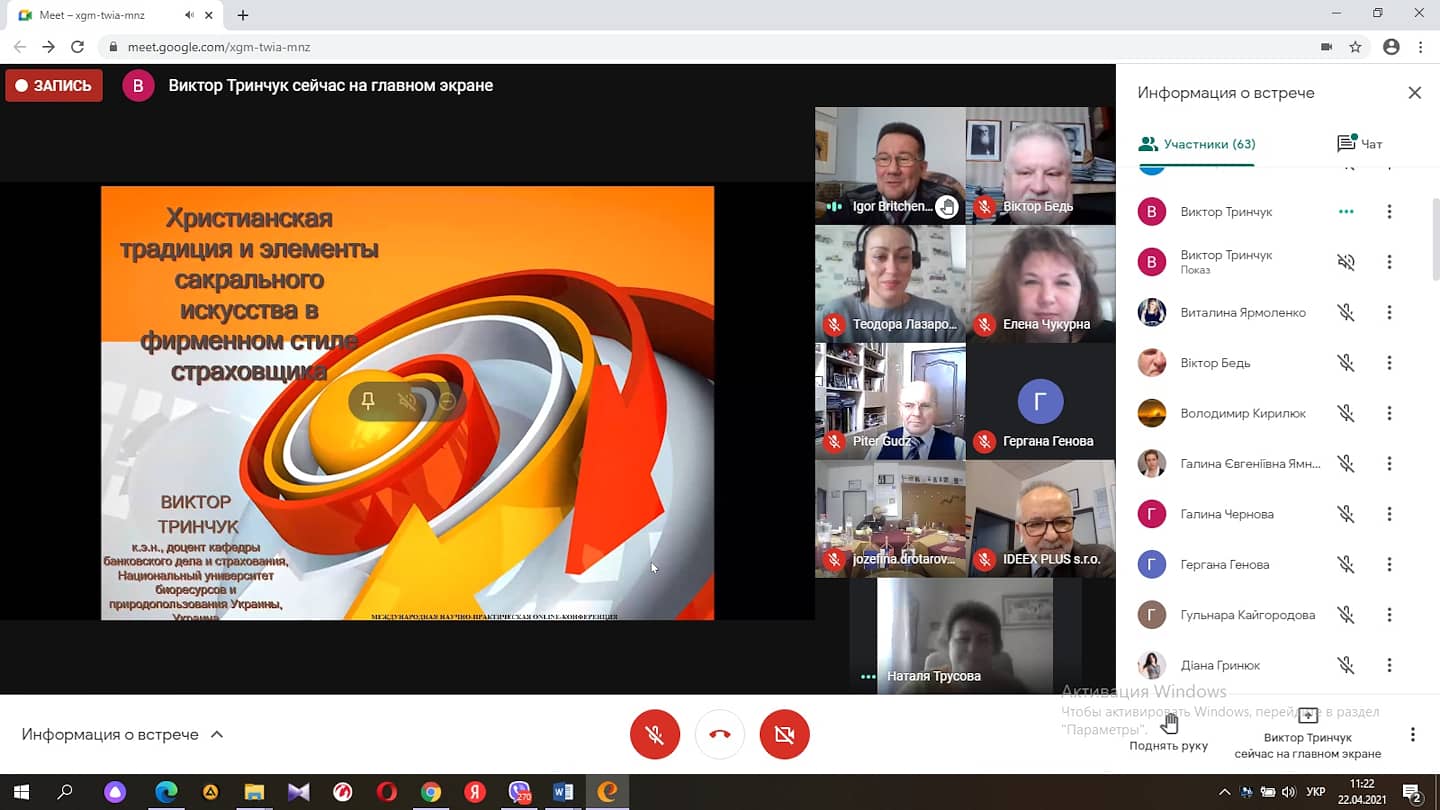The width and height of the screenshot is (1440, 810).
Task: Open more options for Галина Чернова
Action: pos(1389,514)
